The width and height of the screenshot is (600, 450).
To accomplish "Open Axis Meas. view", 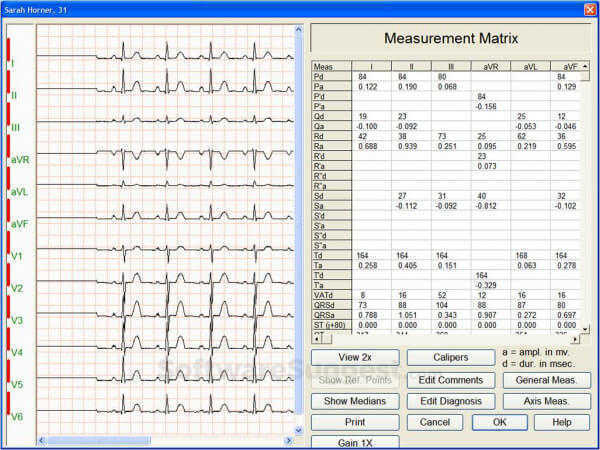I will 546,401.
